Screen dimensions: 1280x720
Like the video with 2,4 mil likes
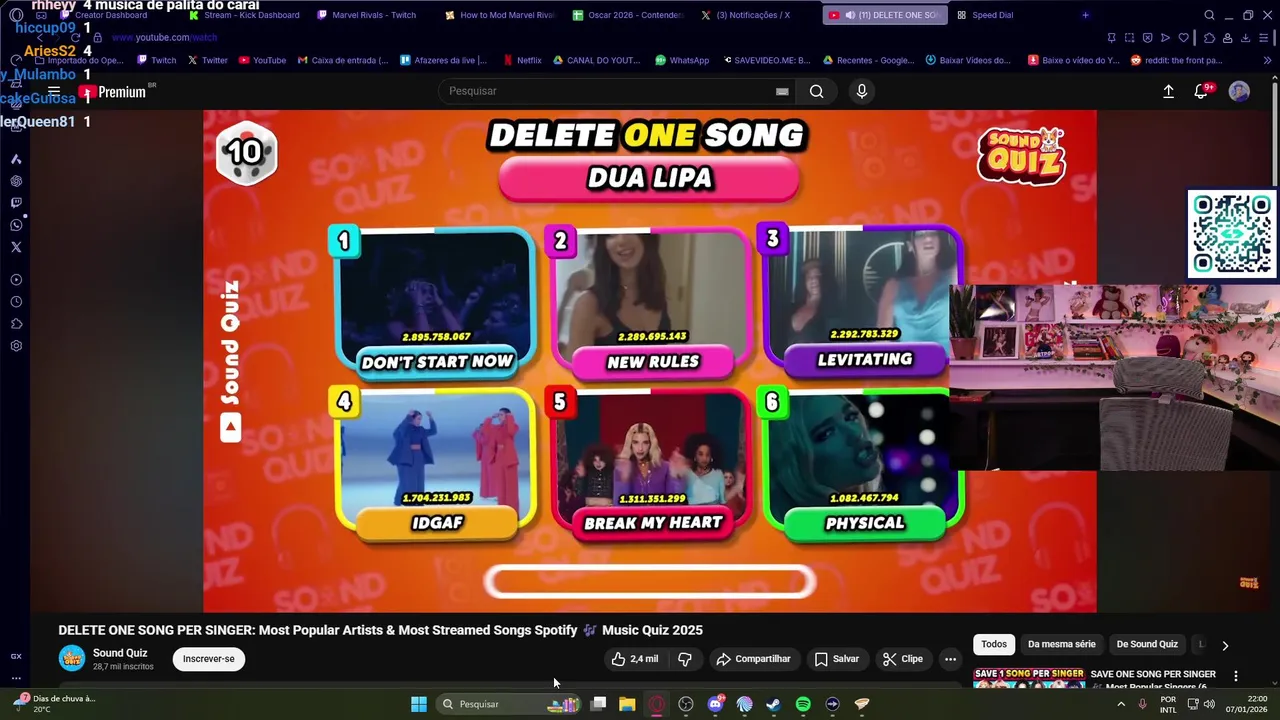[x=635, y=659]
